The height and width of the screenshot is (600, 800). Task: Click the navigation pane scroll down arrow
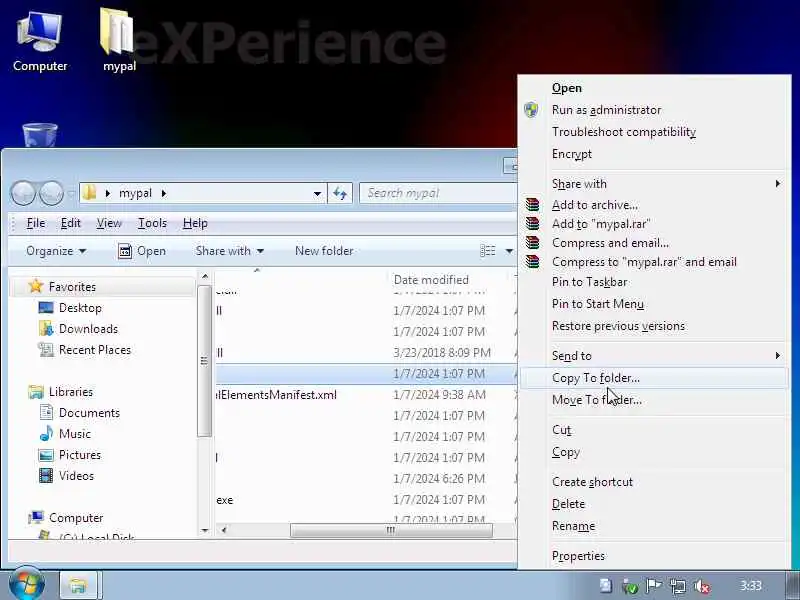click(x=205, y=530)
